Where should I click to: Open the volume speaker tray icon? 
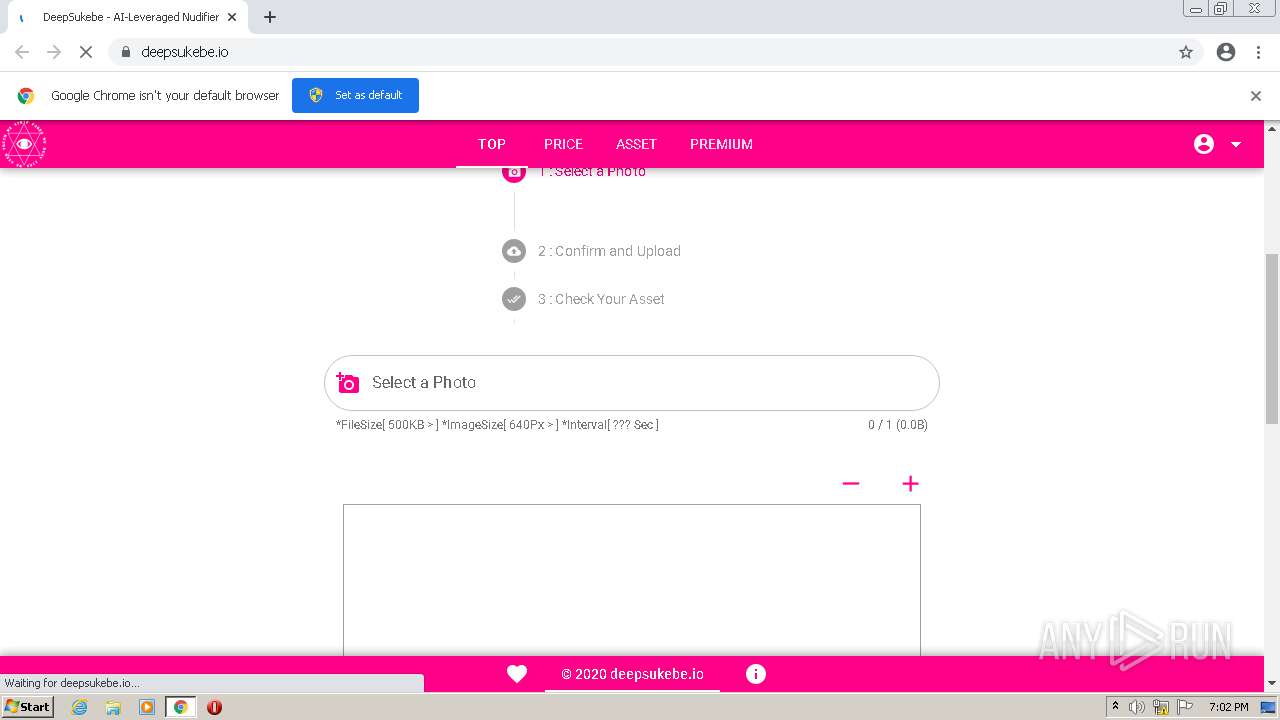(x=1137, y=707)
